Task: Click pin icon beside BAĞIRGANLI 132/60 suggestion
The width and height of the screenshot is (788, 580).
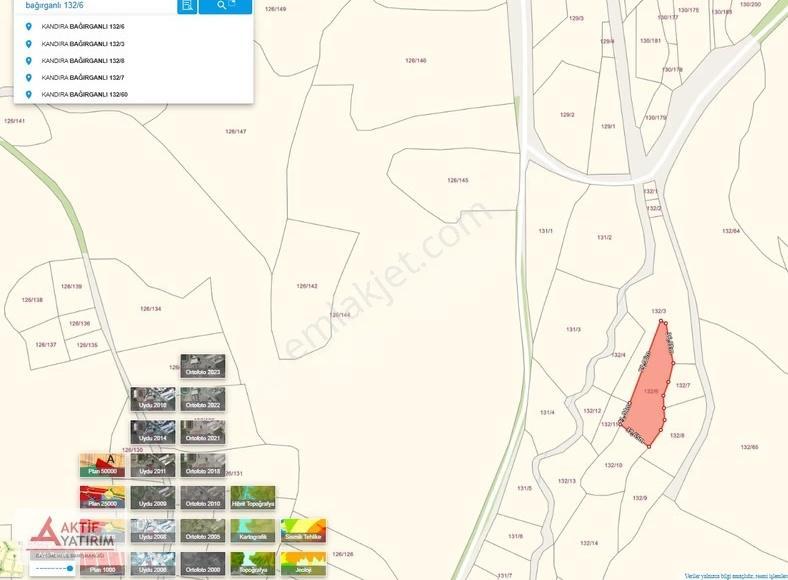Action: click(29, 94)
